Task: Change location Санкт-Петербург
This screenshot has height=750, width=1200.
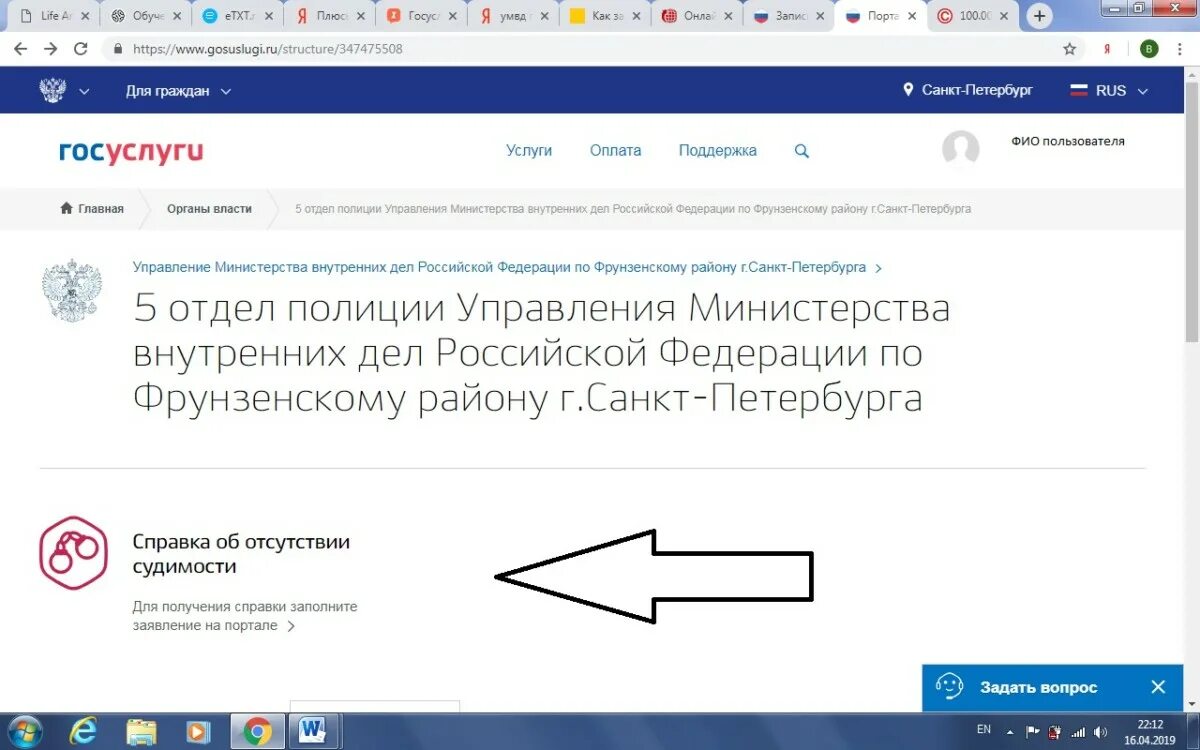Action: click(x=967, y=90)
